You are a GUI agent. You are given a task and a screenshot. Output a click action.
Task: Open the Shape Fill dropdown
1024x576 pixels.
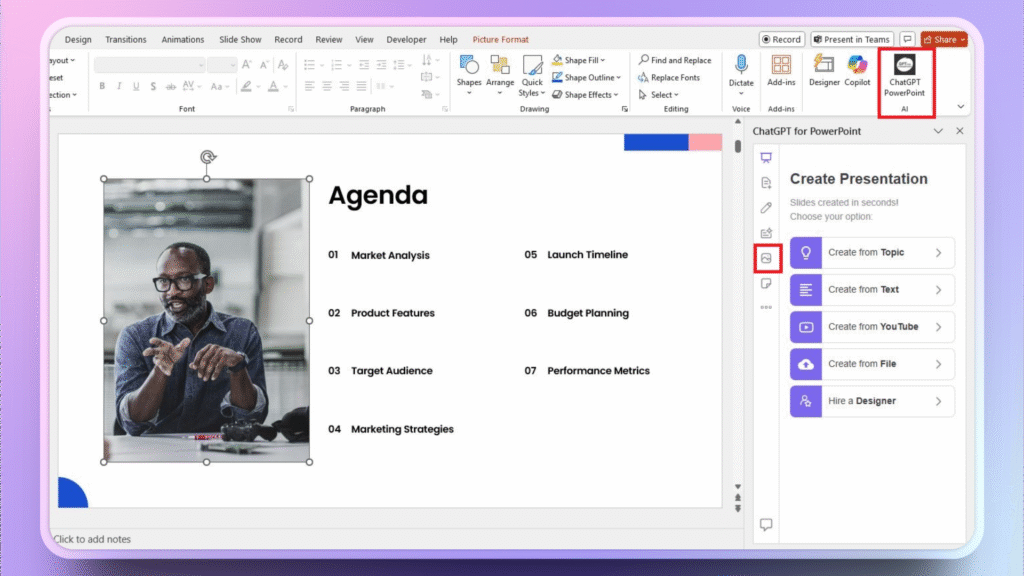coord(584,60)
